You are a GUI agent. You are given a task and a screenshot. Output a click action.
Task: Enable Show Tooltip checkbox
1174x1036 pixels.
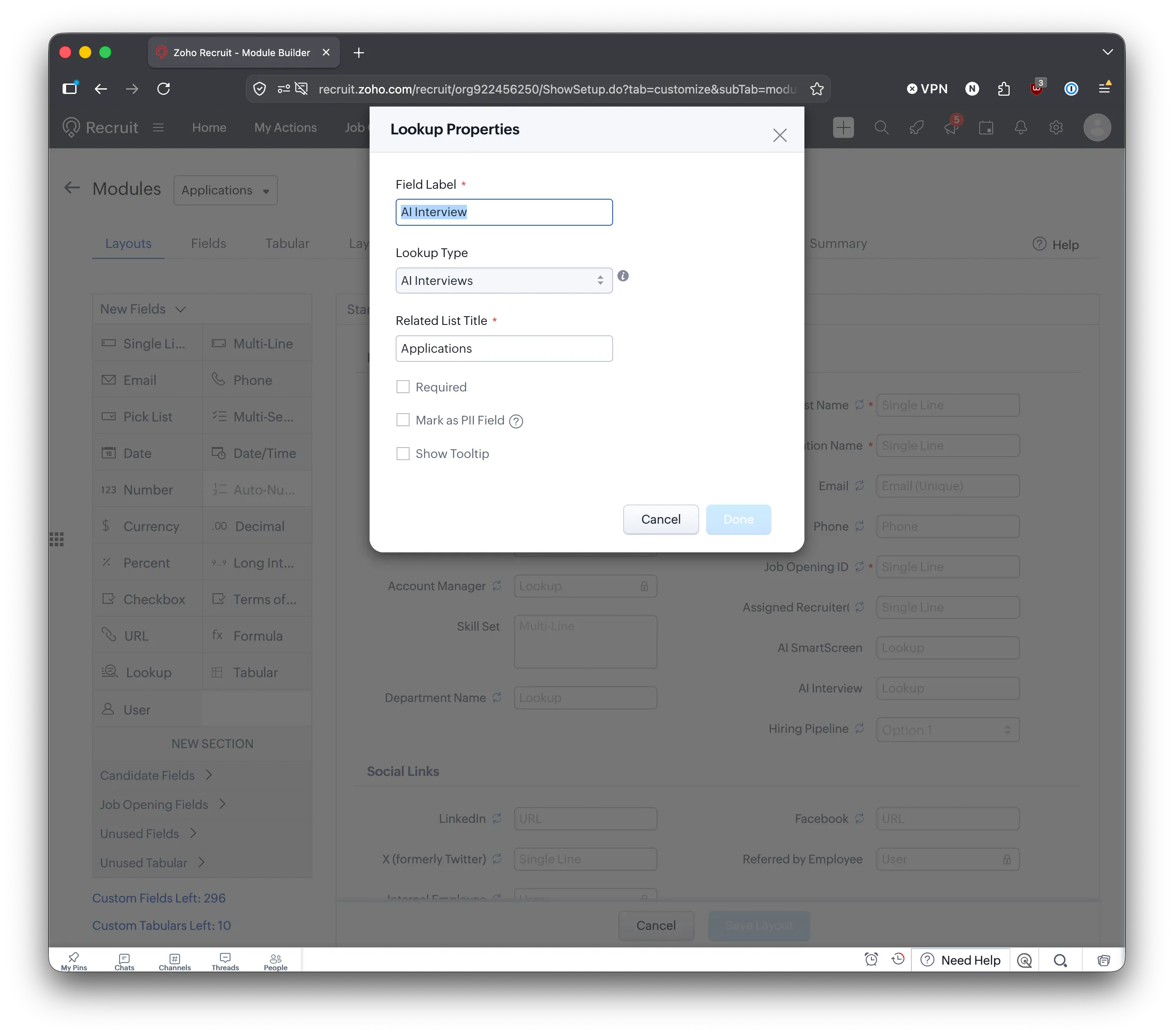coord(403,454)
